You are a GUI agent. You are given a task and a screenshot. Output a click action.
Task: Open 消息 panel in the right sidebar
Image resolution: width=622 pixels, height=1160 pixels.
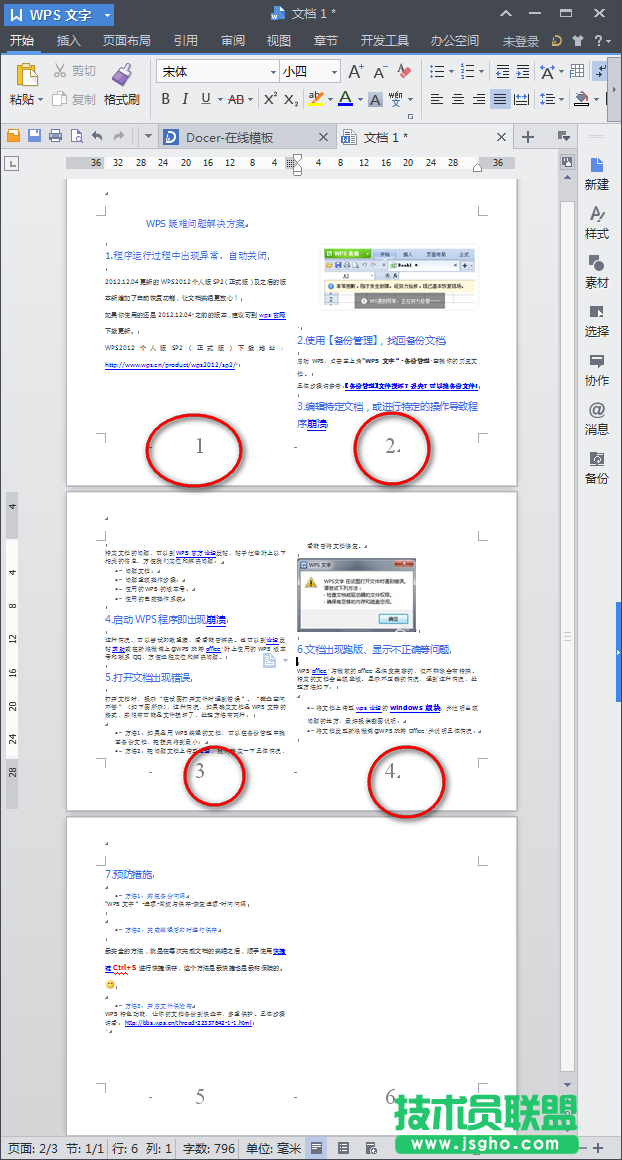[x=597, y=418]
